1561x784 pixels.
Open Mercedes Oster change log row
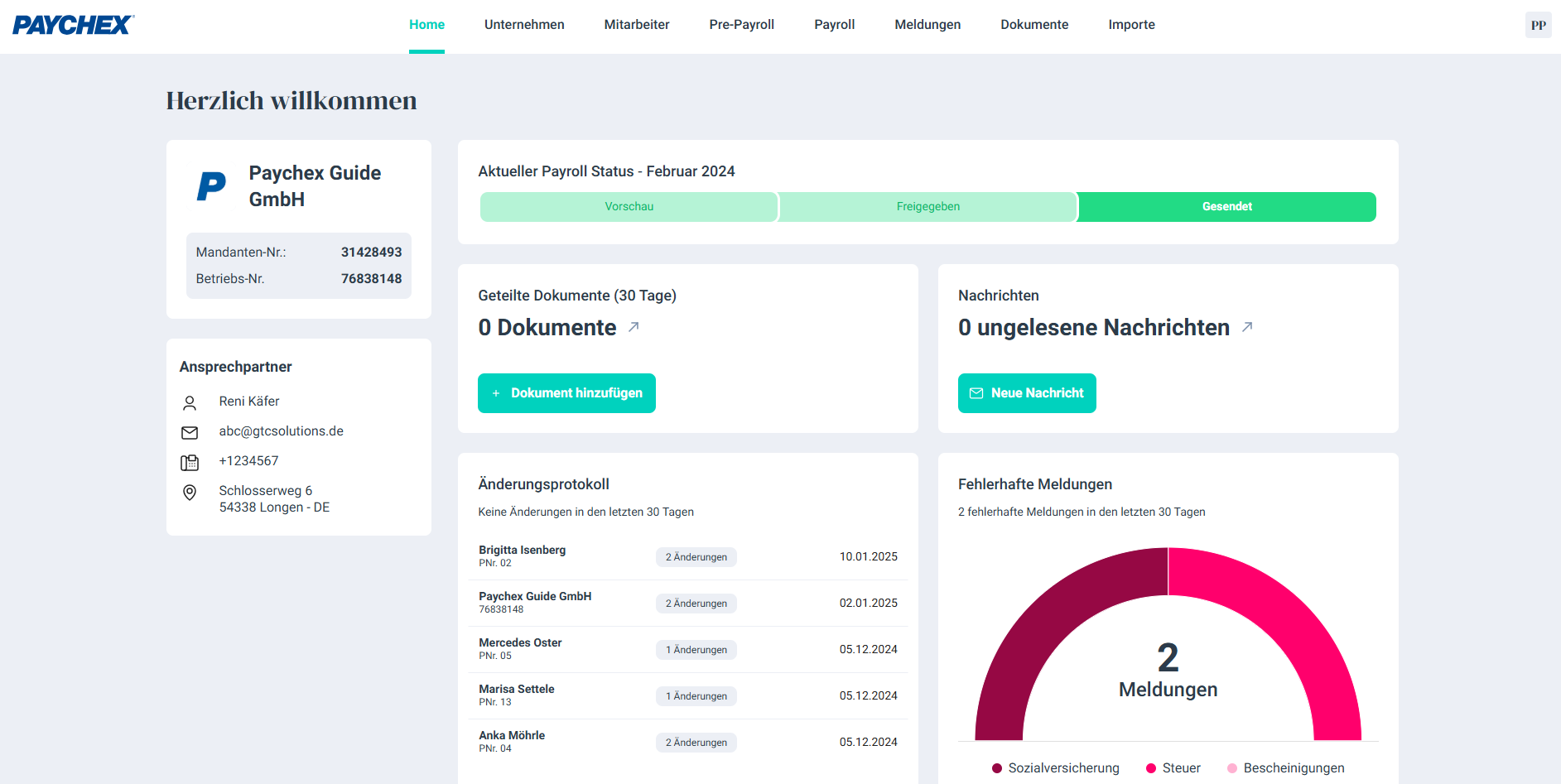[688, 649]
